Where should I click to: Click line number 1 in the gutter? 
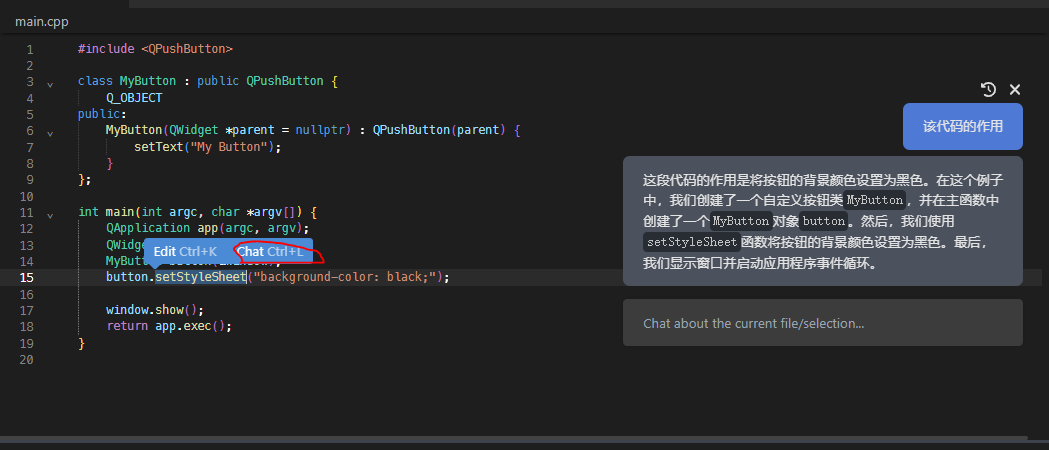pos(30,49)
